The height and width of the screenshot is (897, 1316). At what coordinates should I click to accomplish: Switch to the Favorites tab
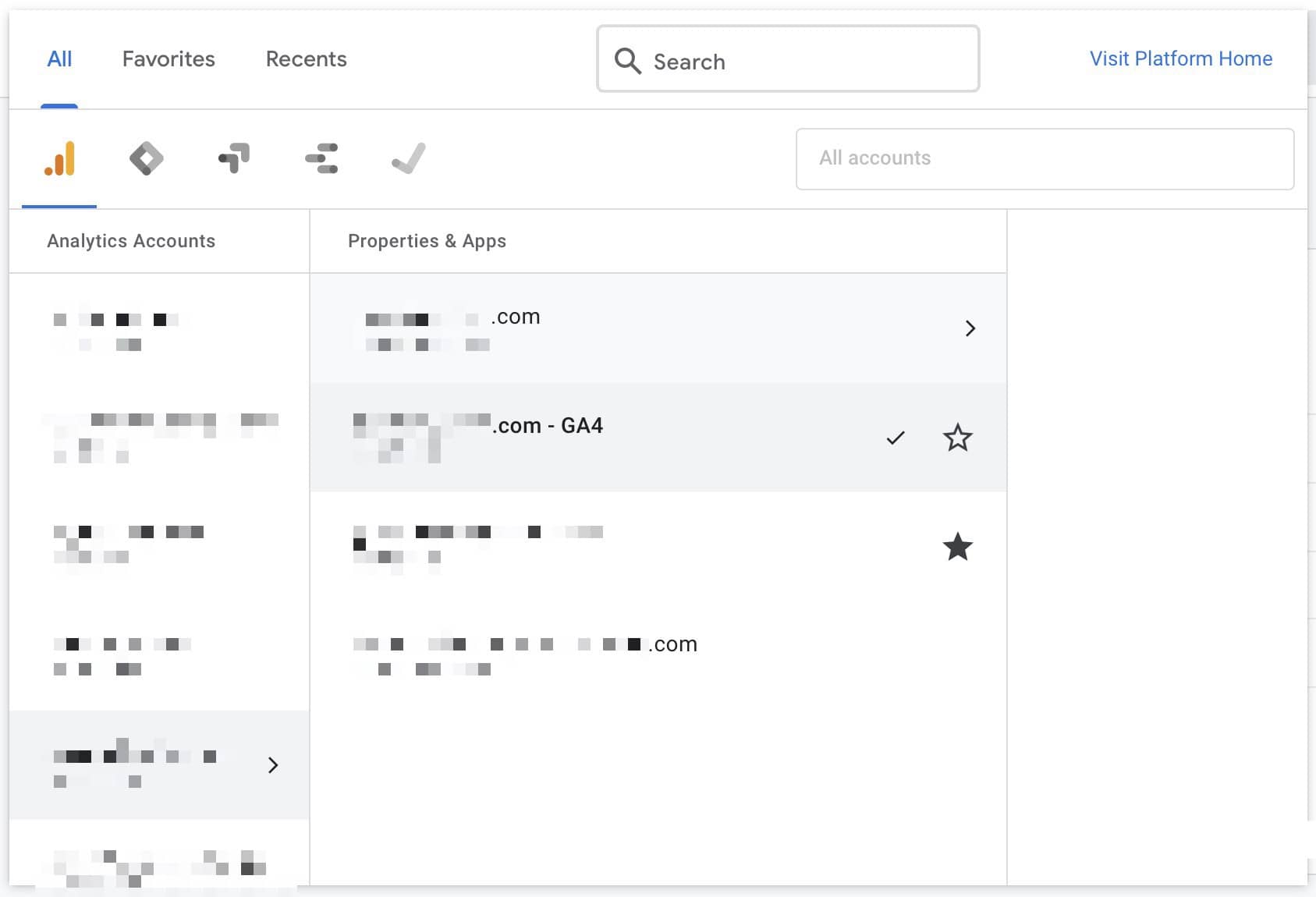168,58
